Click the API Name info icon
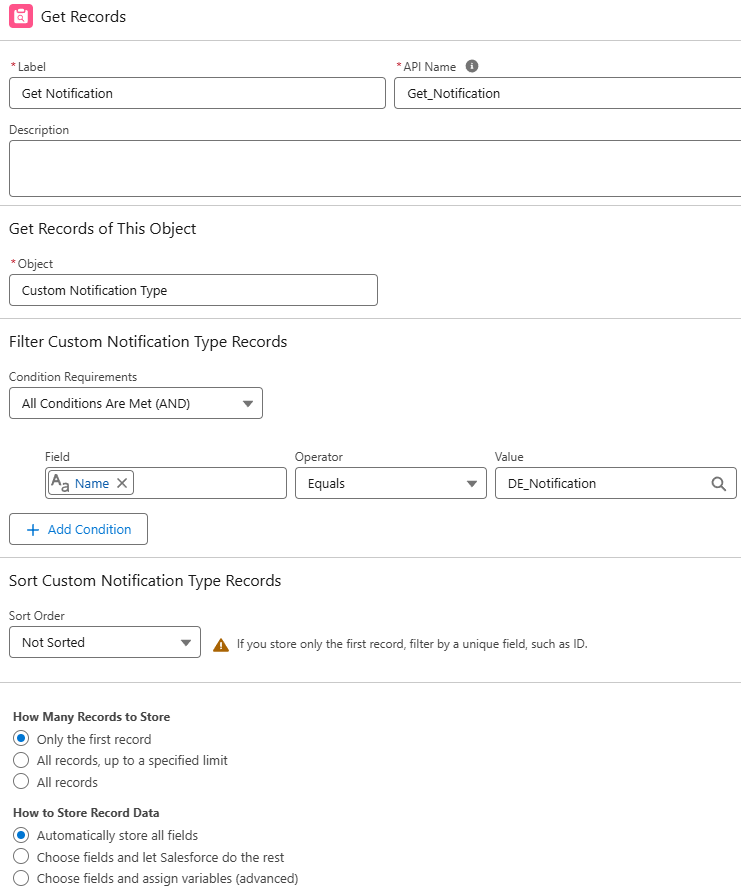Screen dimensions: 741x890 click(472, 66)
